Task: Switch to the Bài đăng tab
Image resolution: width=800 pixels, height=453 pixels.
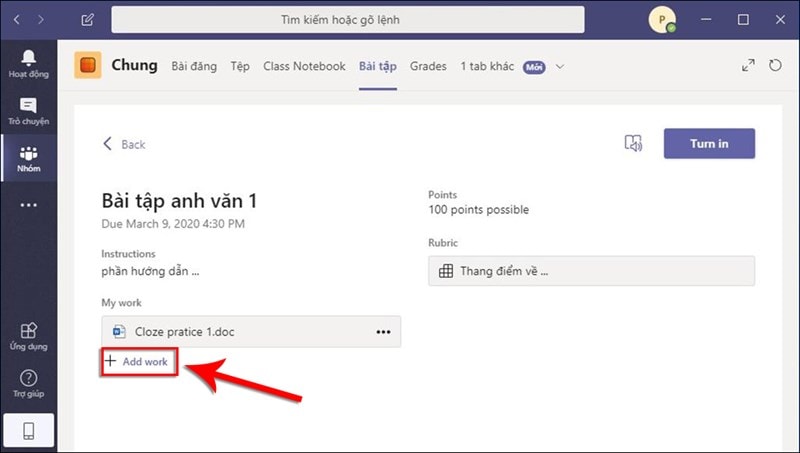Action: tap(194, 66)
